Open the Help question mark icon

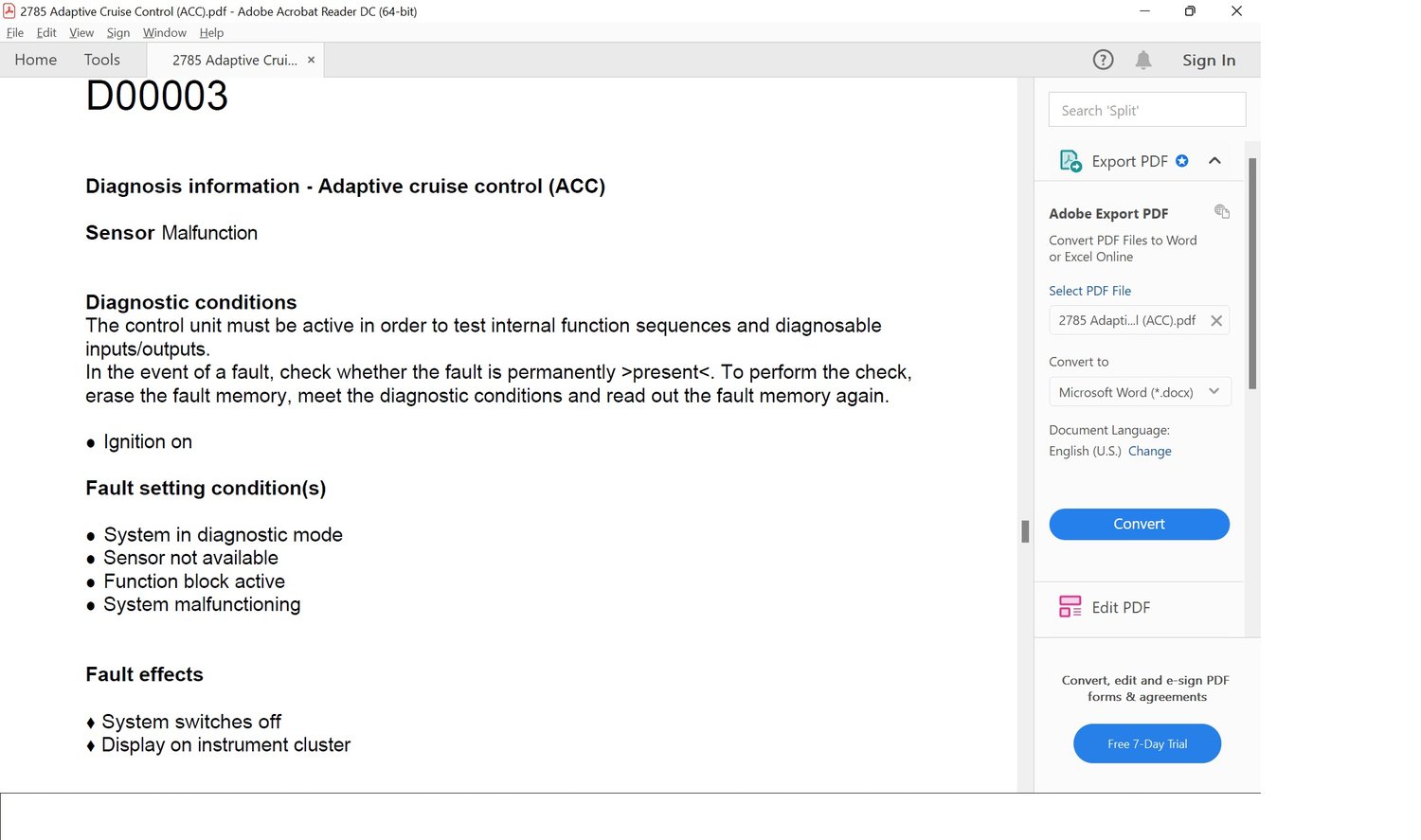(1103, 60)
